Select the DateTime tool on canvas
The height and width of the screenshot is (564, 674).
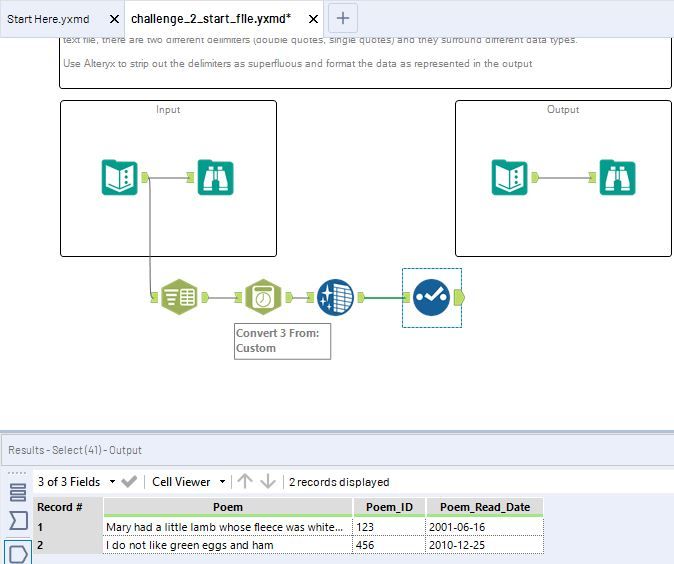[x=263, y=297]
